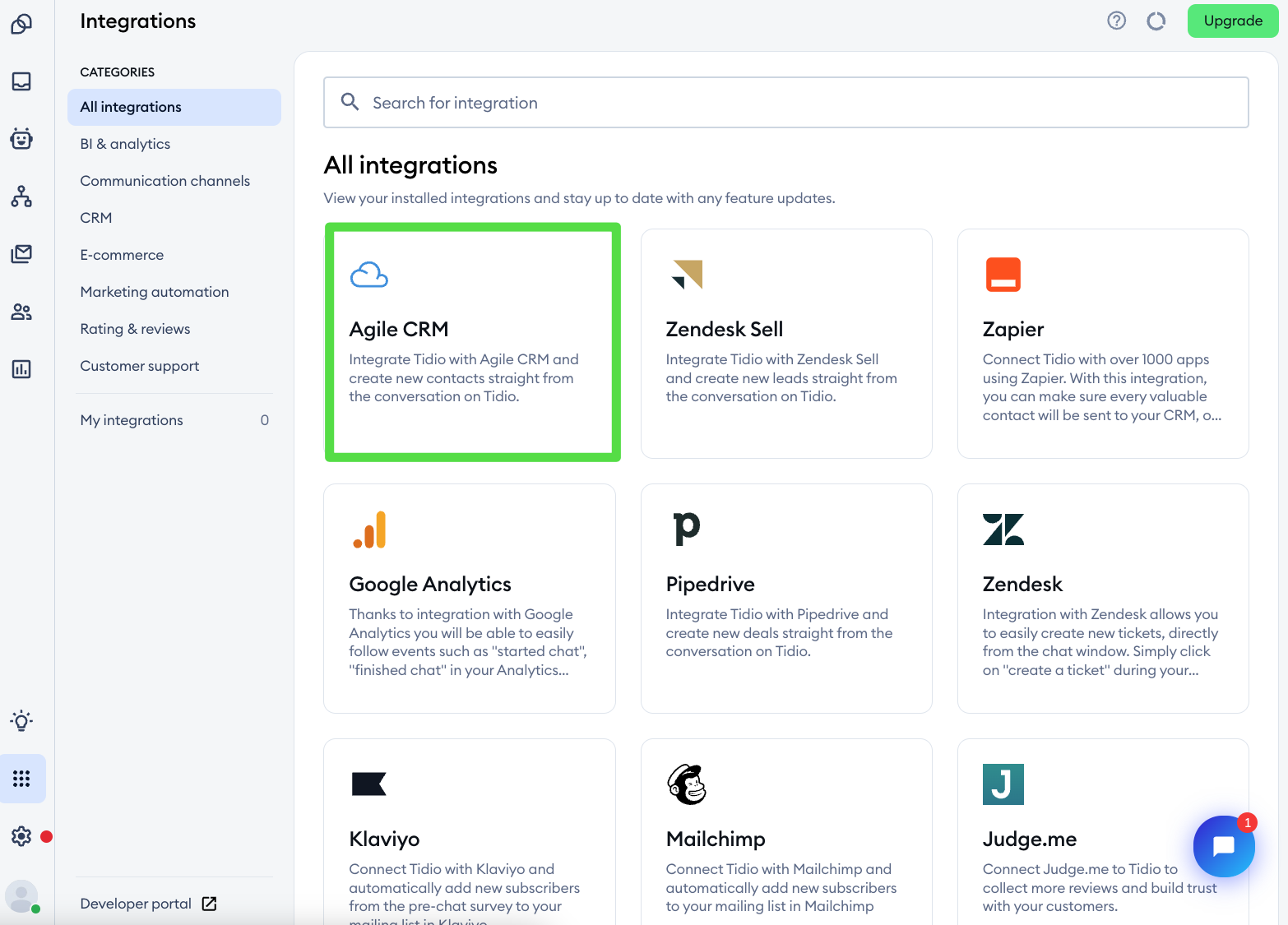The height and width of the screenshot is (925, 1288).
Task: Click the Zendesk Sell logo icon
Action: coord(688,275)
